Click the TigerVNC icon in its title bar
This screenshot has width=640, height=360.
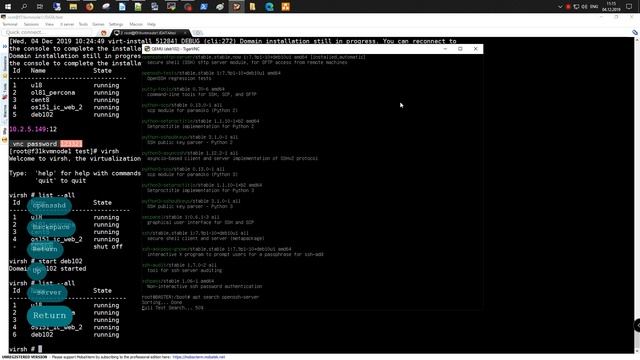point(147,49)
